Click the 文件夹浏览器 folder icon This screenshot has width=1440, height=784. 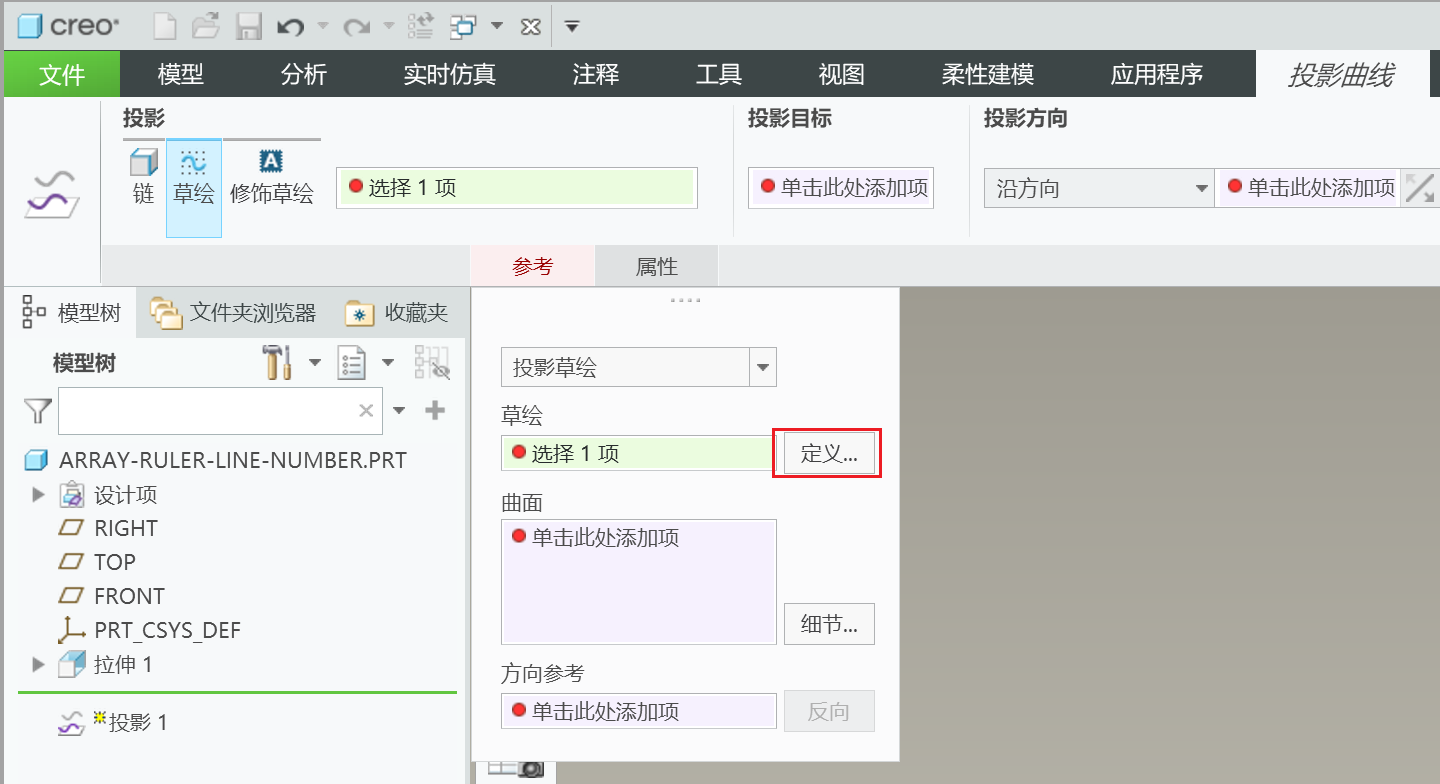(x=166, y=314)
